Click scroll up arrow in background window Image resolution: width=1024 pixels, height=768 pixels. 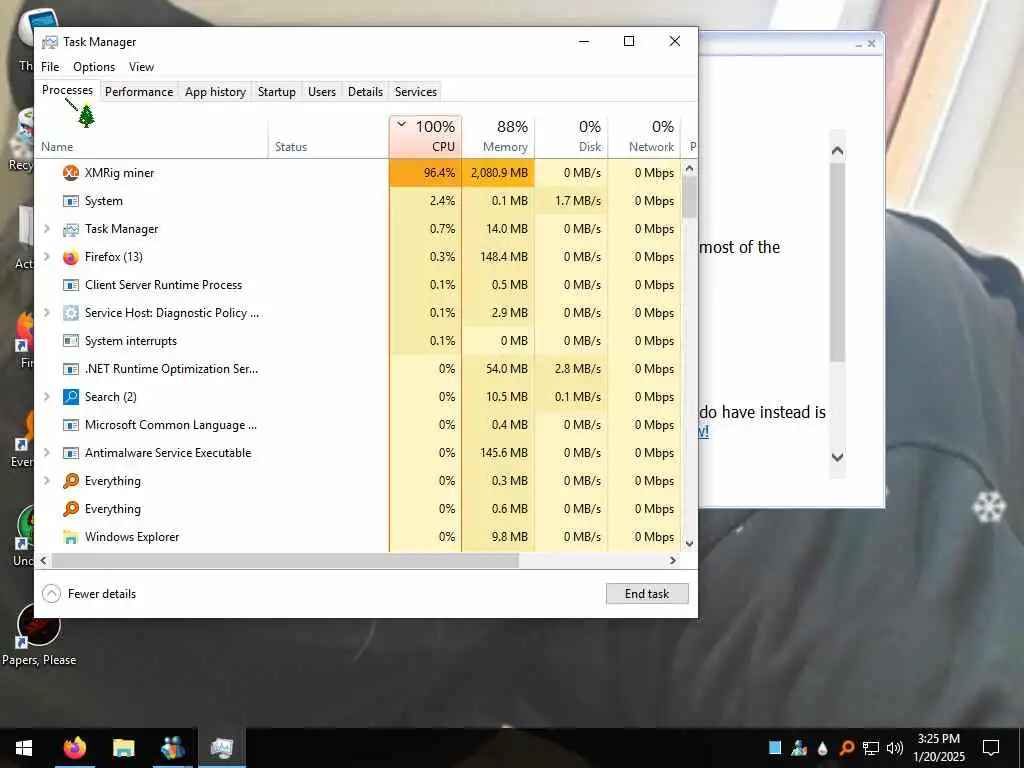click(837, 151)
